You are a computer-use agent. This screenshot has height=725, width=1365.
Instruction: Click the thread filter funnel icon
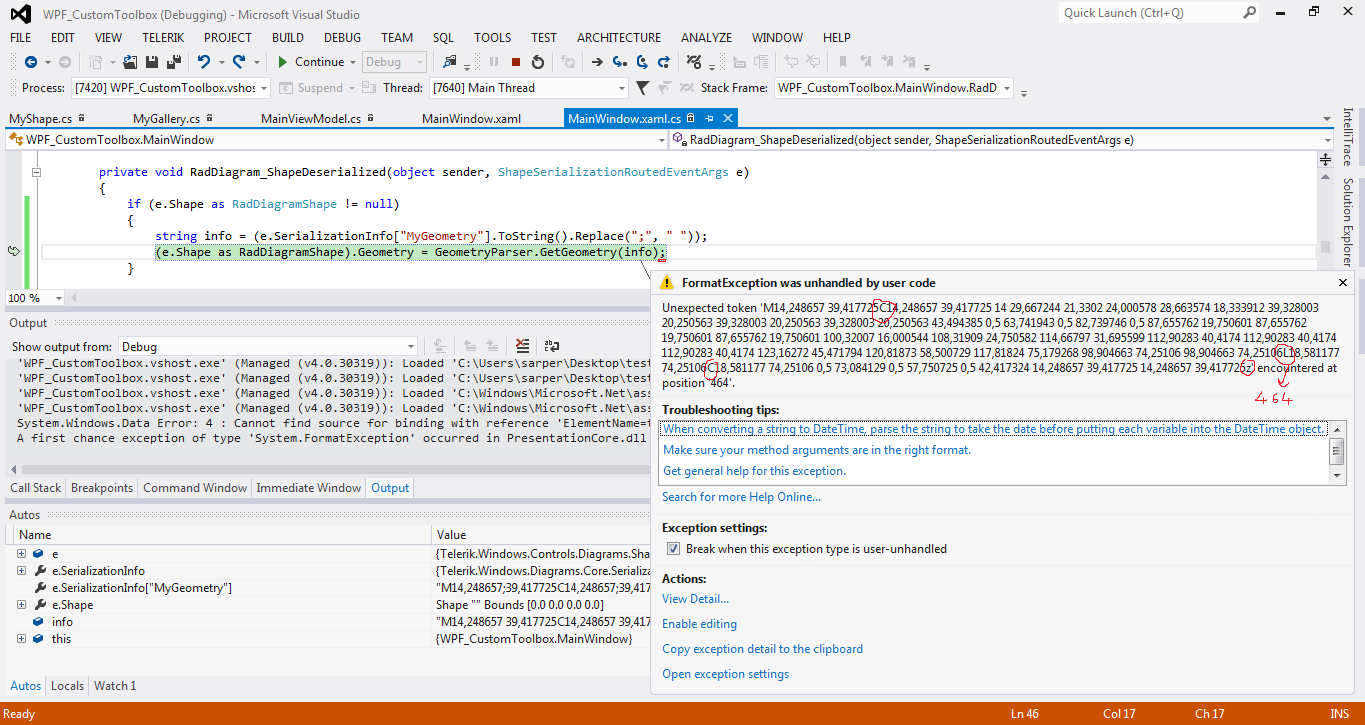[642, 88]
